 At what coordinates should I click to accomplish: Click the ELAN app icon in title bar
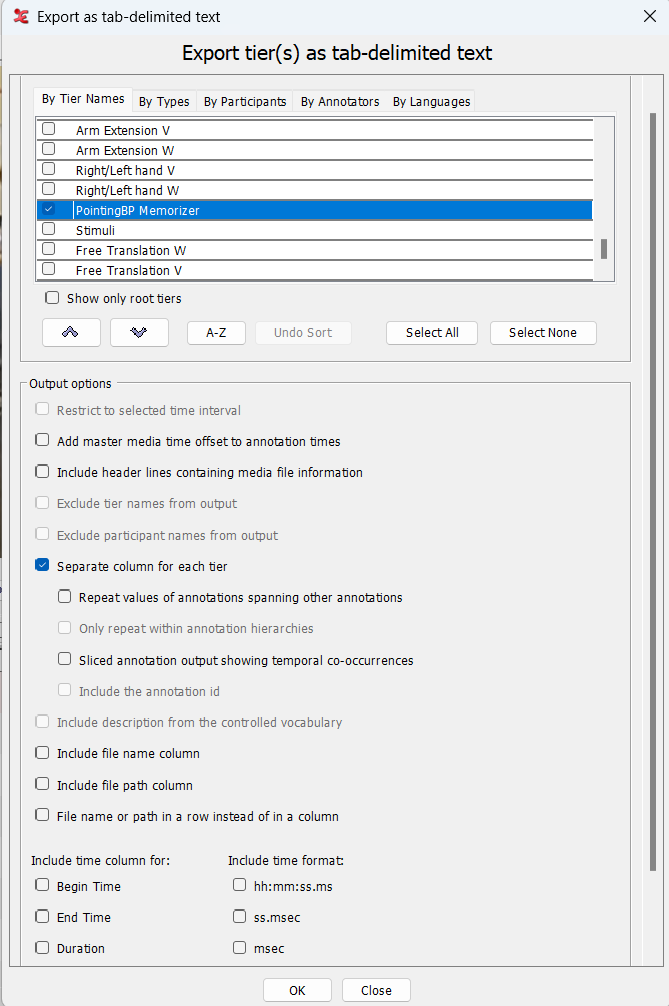tap(20, 17)
